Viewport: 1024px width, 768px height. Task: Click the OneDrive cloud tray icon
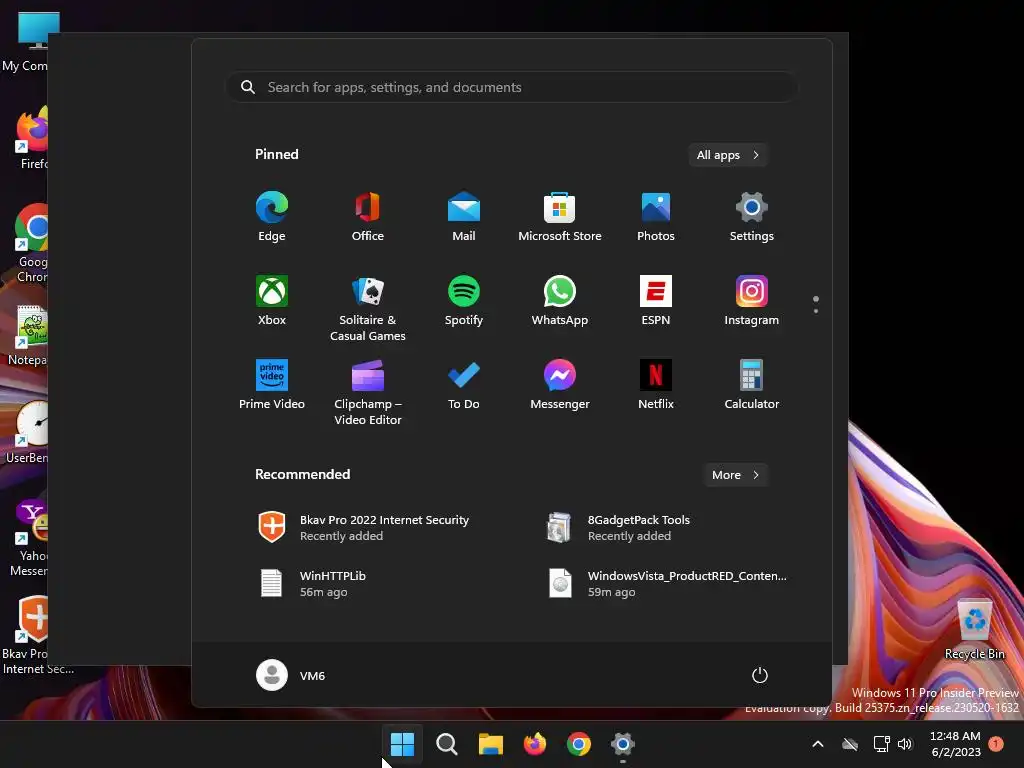(x=850, y=744)
